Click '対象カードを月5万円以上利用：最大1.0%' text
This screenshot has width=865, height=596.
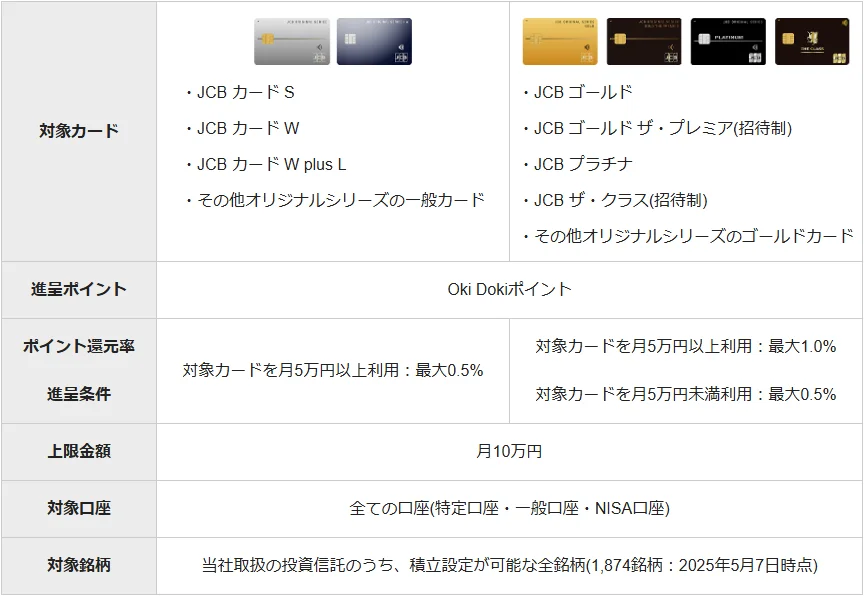[686, 347]
